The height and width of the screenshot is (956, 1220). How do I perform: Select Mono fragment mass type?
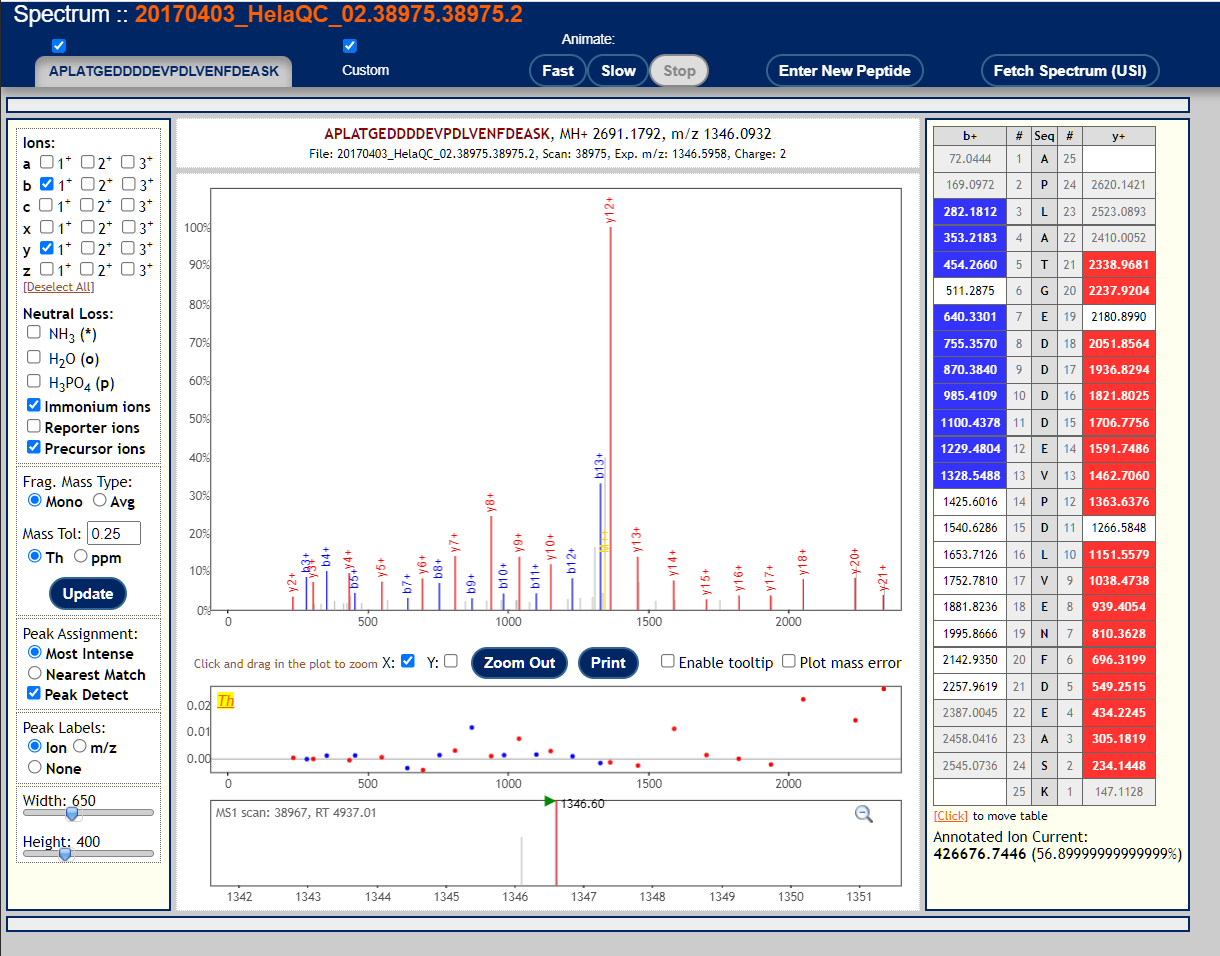point(35,500)
